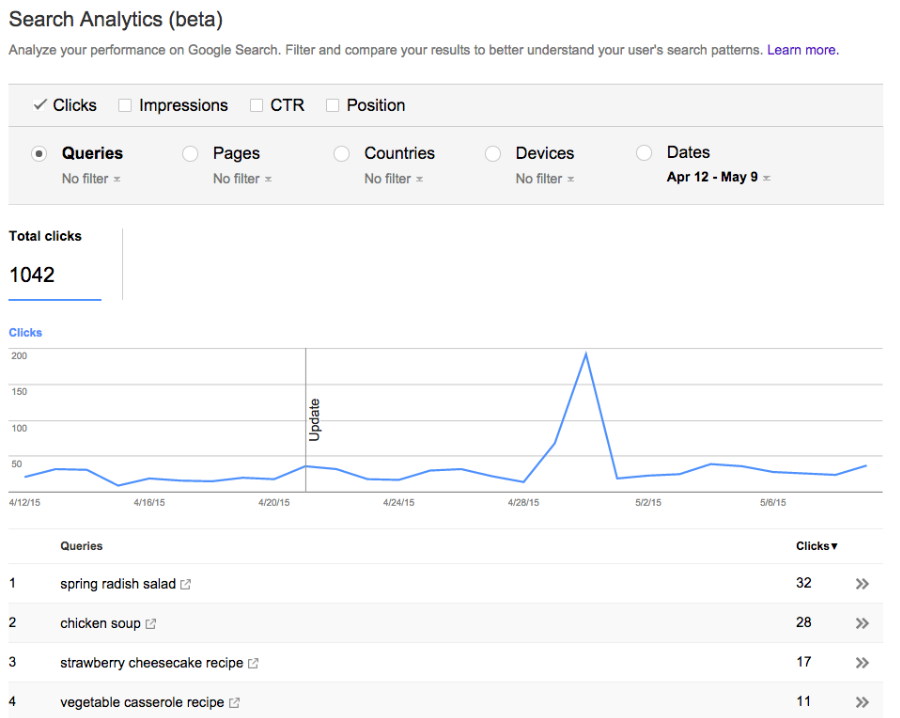Open external link icon beside chicken soup
This screenshot has width=900, height=718.
pos(151,624)
